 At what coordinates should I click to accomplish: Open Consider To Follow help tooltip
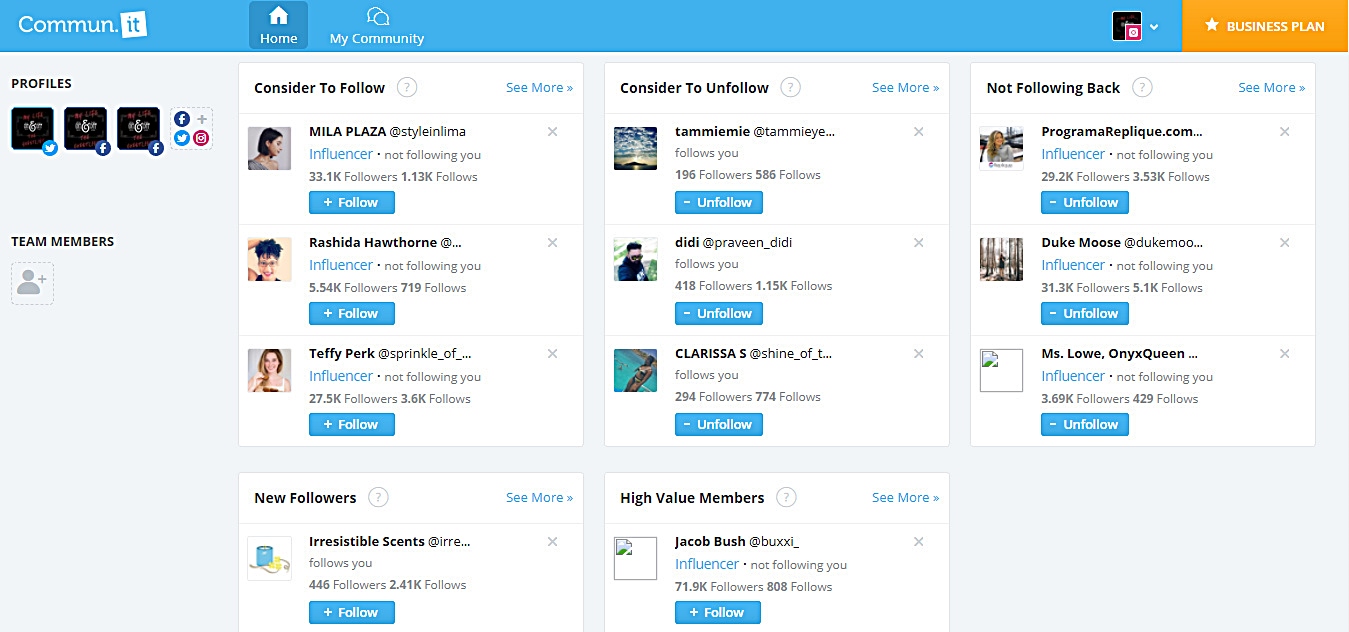click(x=407, y=87)
